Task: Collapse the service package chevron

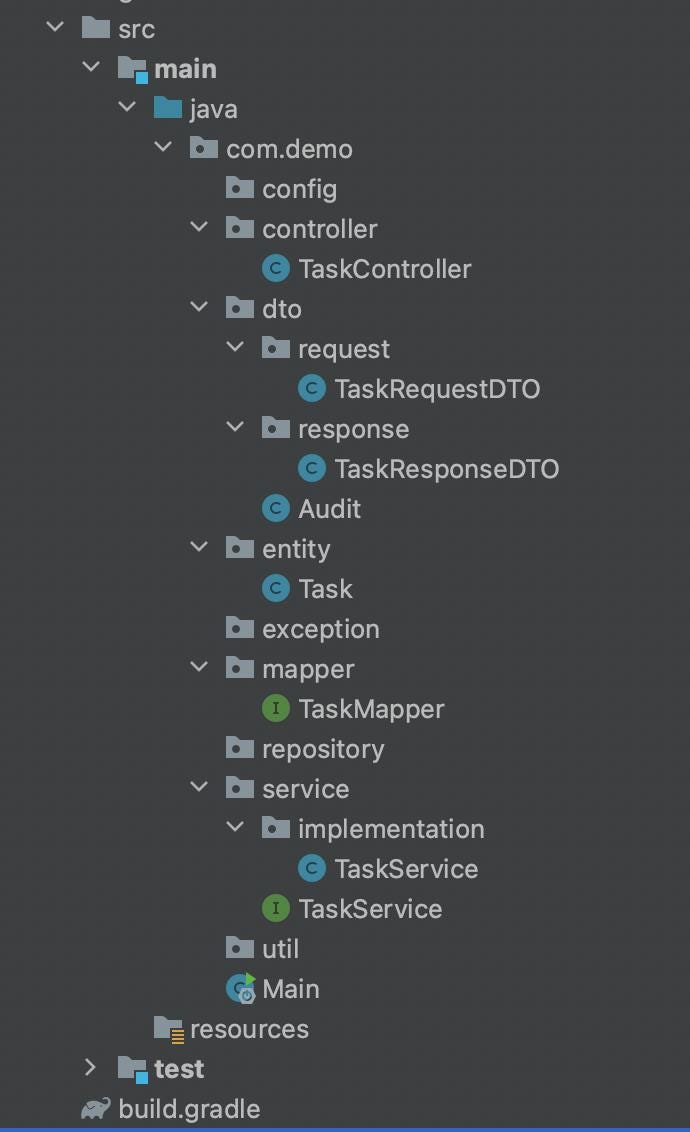Action: (x=198, y=787)
